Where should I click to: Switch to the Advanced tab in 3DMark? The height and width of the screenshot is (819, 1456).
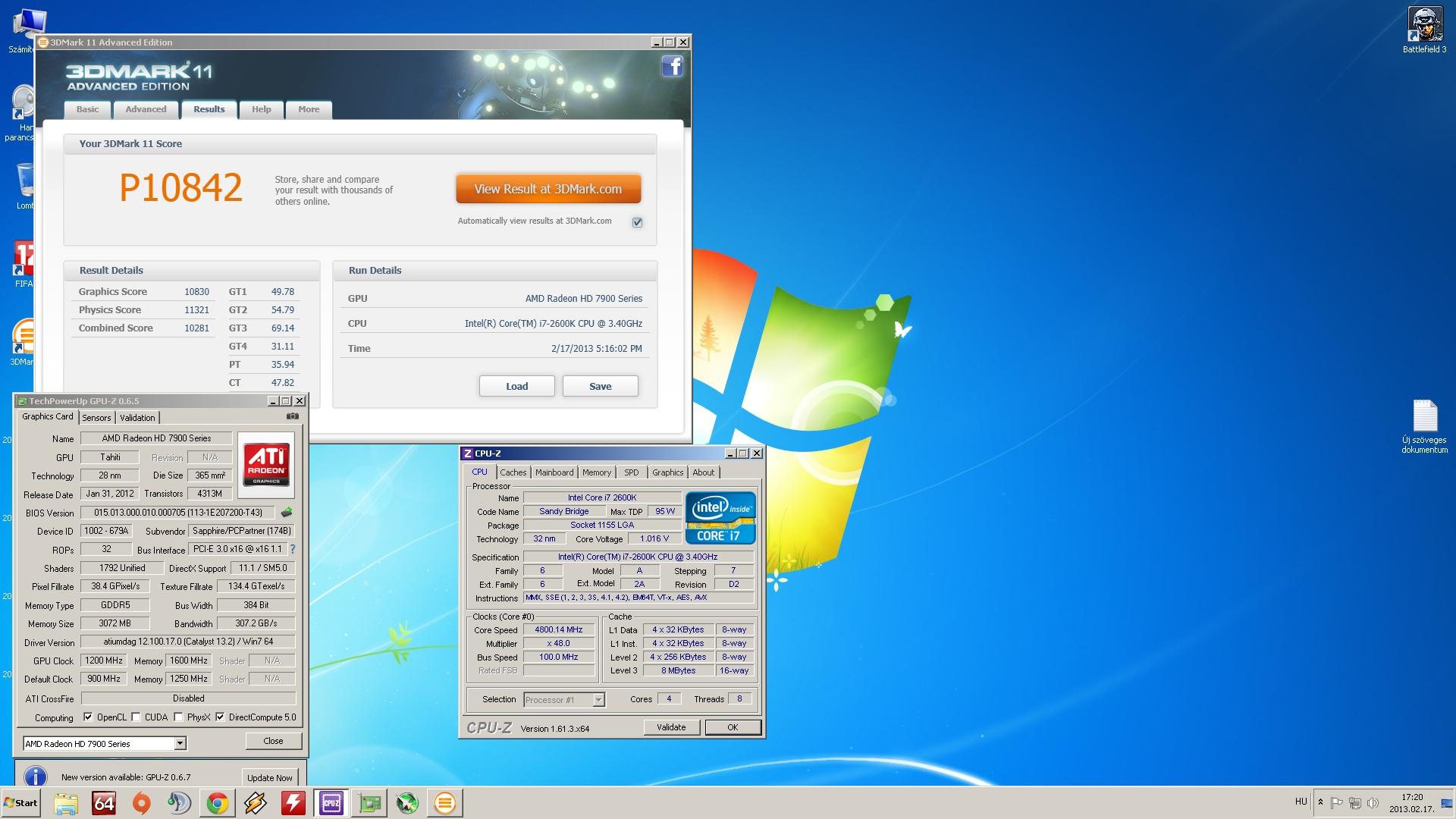(146, 109)
